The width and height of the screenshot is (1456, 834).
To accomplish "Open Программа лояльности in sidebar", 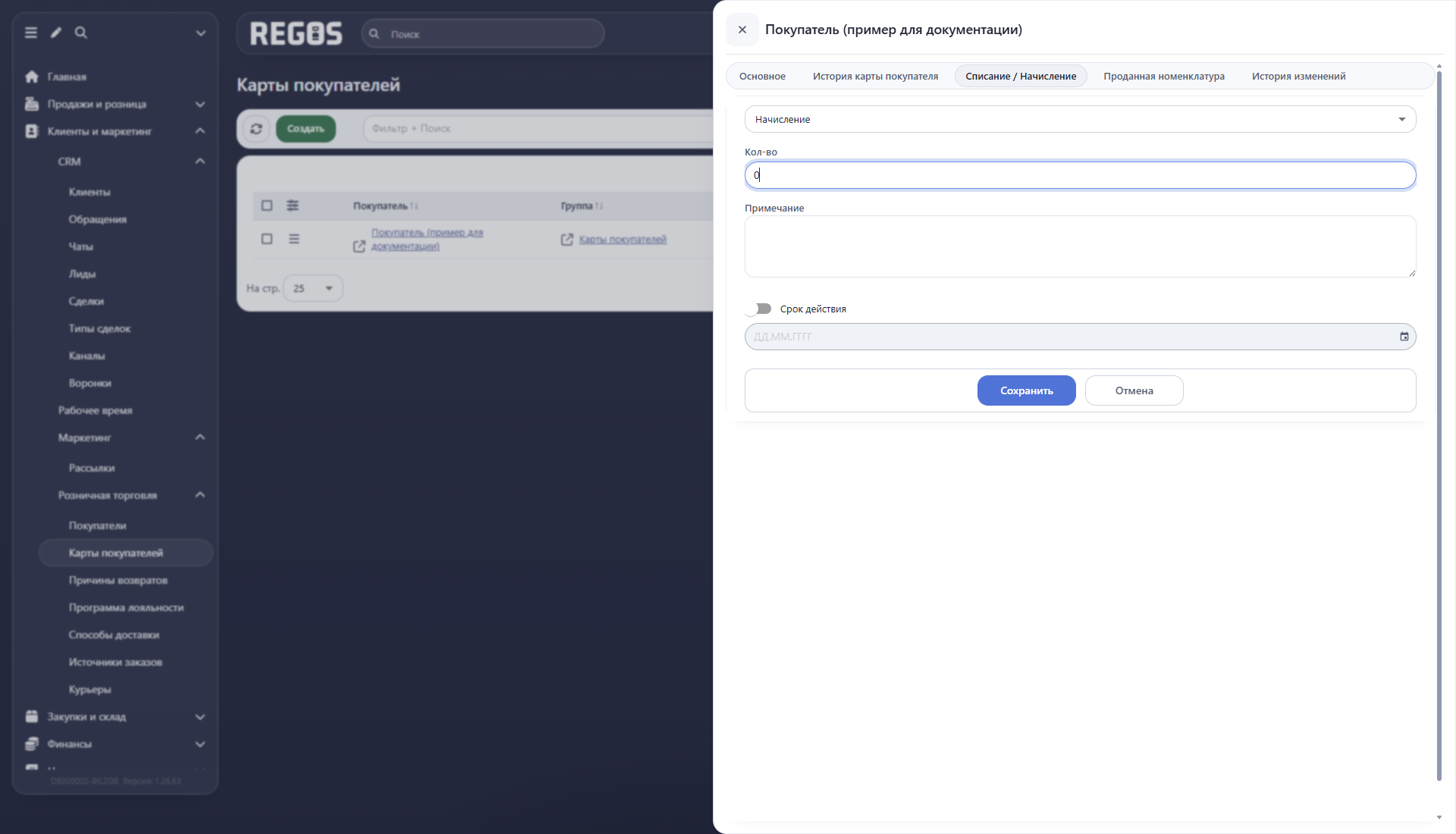I will coord(126,607).
